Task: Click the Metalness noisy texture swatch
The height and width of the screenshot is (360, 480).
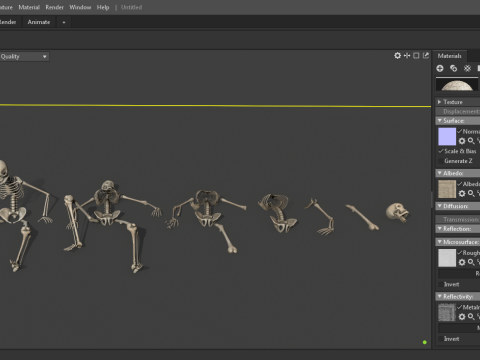Action: [x=447, y=312]
